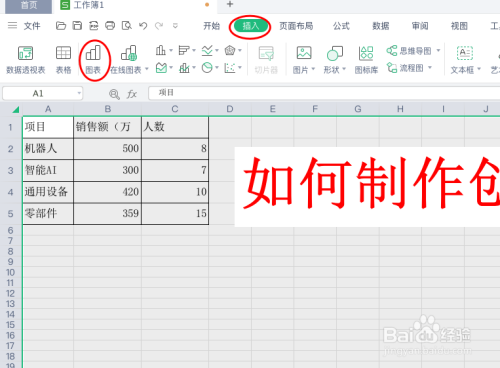Select cell with value 359
Screen dimensions: 500x368
[x=107, y=213]
